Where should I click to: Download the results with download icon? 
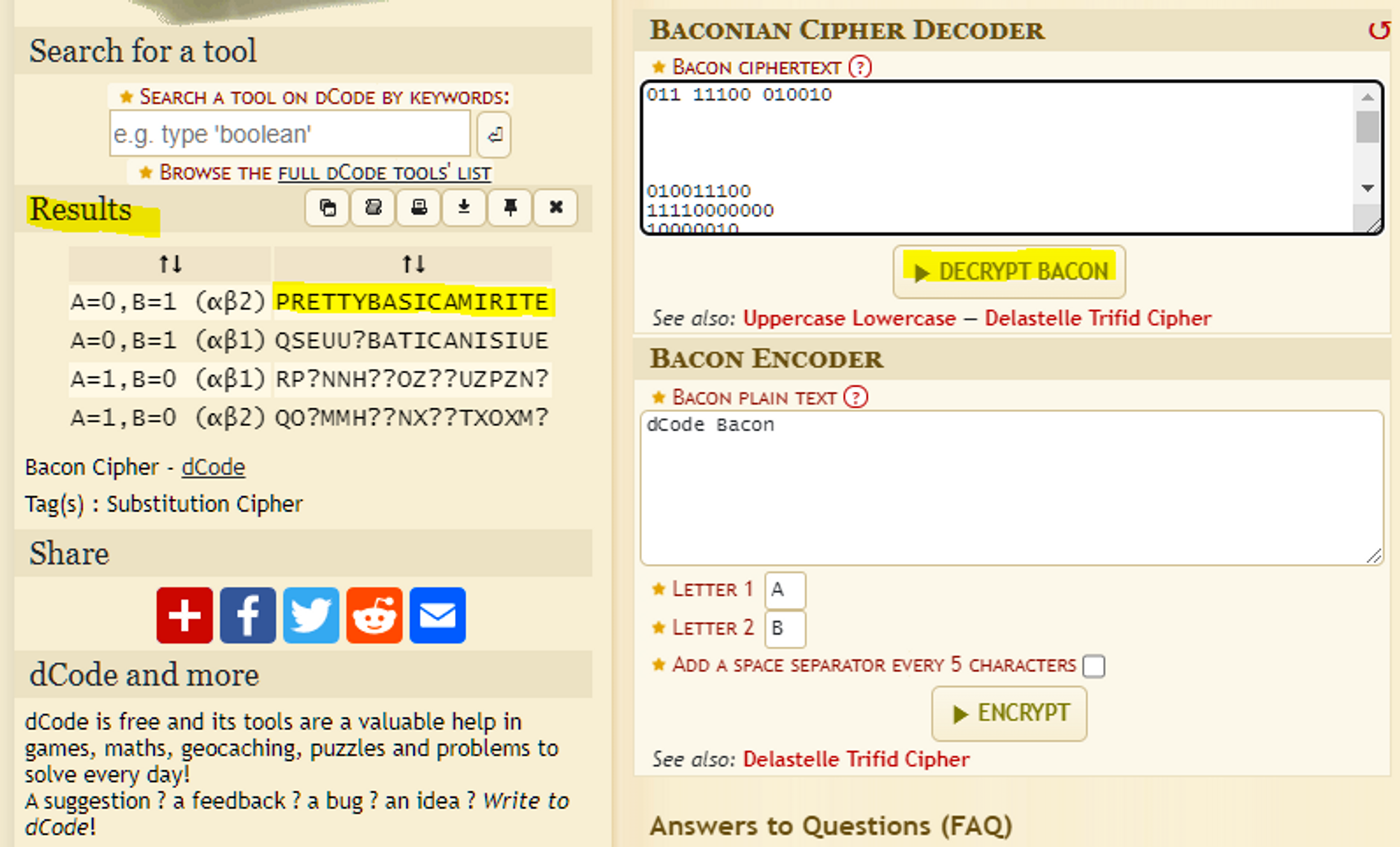coord(464,207)
